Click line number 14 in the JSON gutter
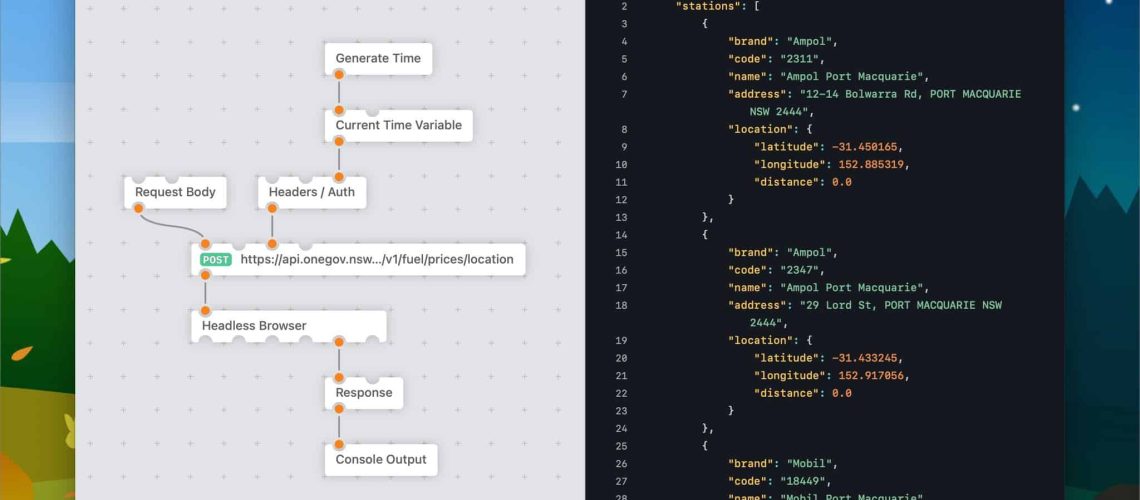The height and width of the screenshot is (500, 1140). tap(623, 234)
